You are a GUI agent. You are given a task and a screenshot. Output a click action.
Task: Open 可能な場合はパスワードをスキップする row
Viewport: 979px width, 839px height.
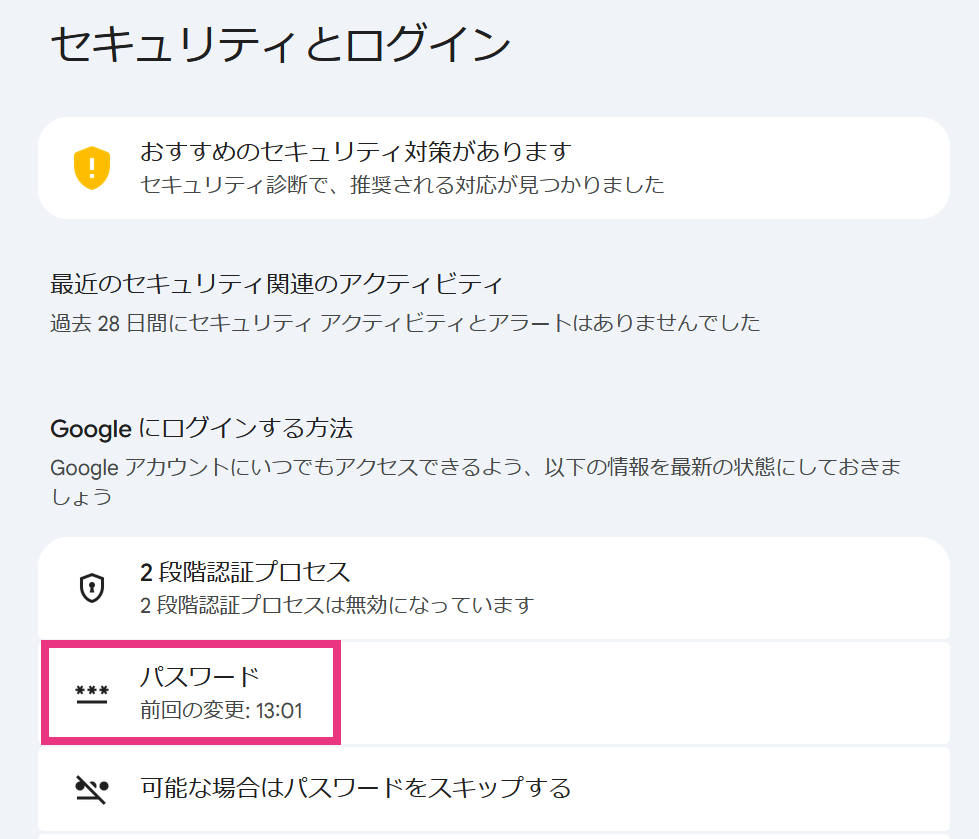click(494, 789)
